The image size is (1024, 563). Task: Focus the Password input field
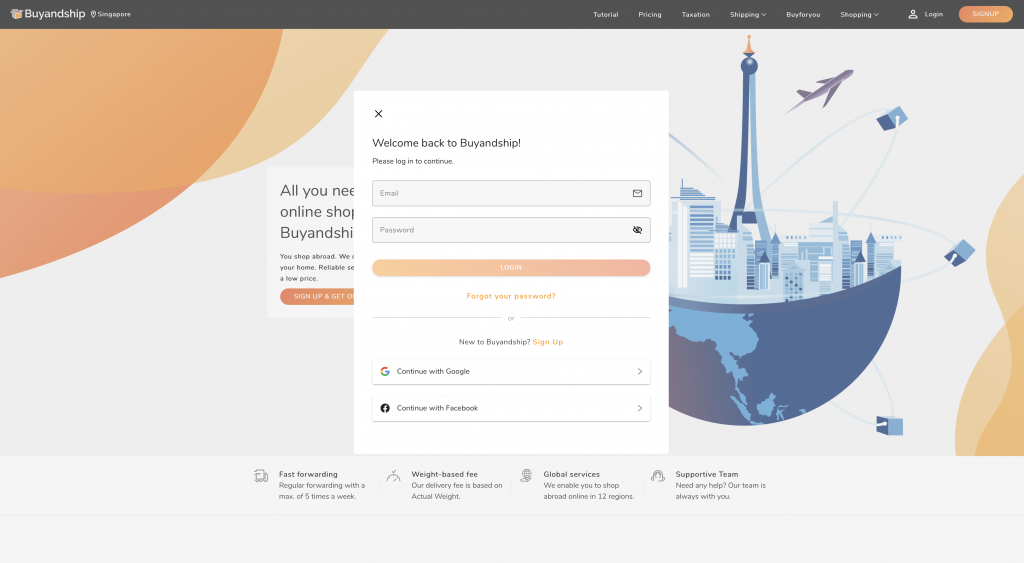click(511, 230)
